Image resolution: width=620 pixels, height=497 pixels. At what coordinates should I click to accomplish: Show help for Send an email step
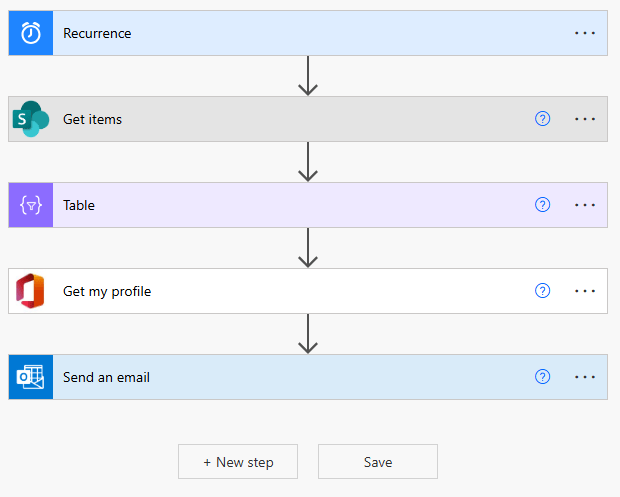tap(543, 377)
